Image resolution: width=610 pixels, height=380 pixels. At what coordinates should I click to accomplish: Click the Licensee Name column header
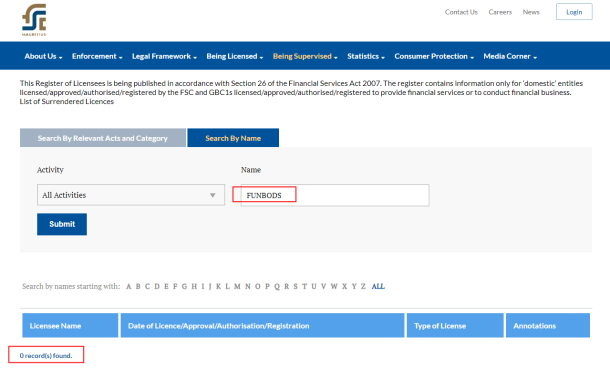tap(70, 326)
